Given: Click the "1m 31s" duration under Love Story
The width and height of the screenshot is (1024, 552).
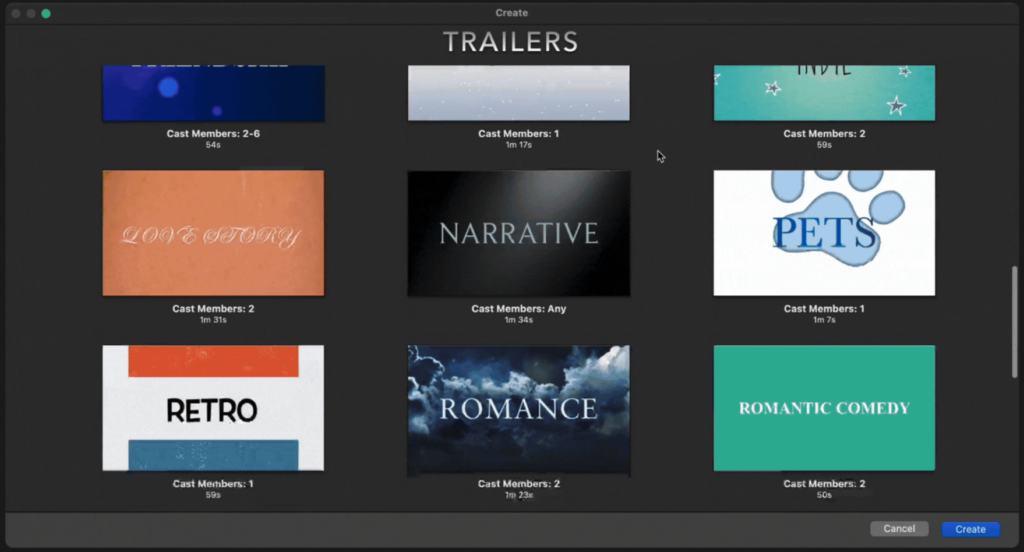Looking at the screenshot, I should (213, 320).
